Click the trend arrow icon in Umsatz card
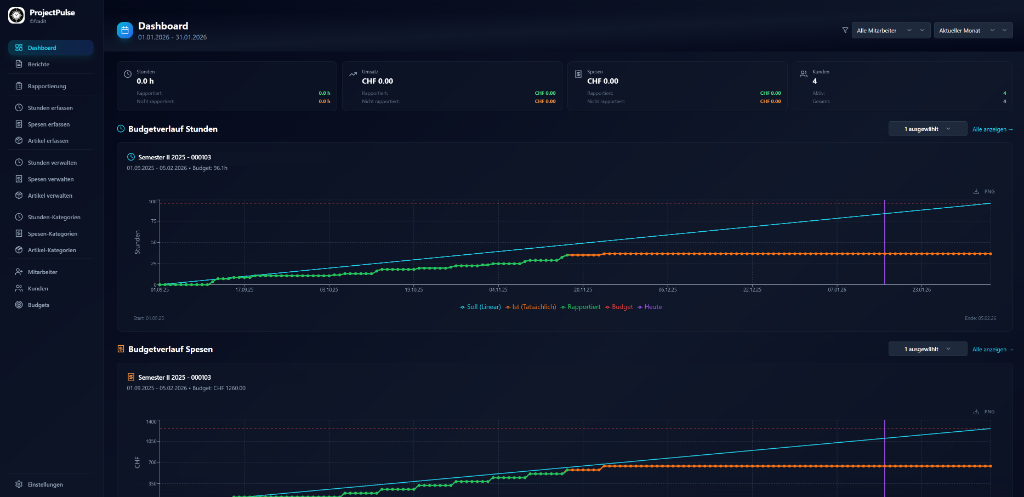Screen dimensions: 1024x497 click(x=353, y=74)
